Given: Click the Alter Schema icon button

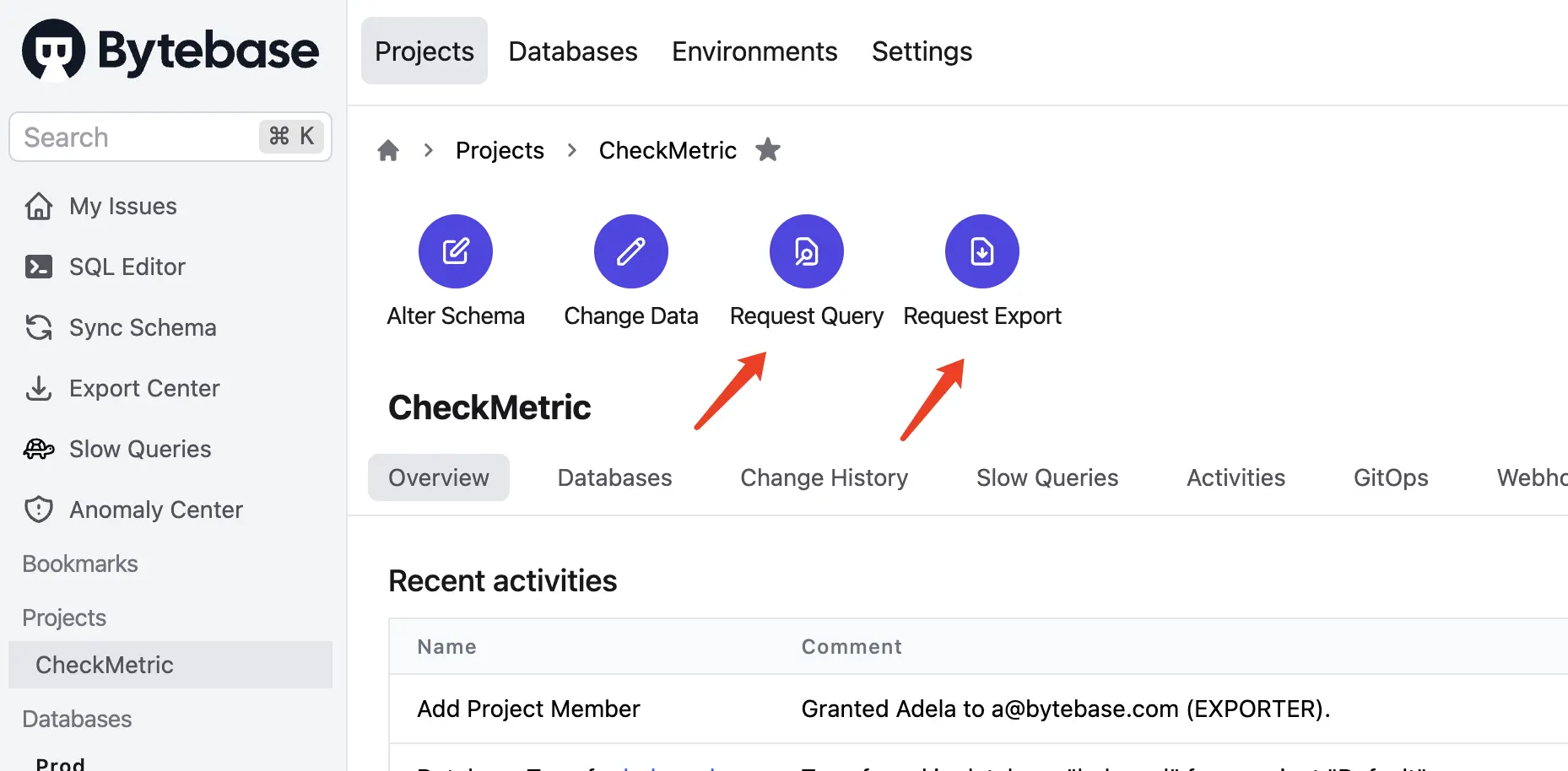Looking at the screenshot, I should 456,251.
